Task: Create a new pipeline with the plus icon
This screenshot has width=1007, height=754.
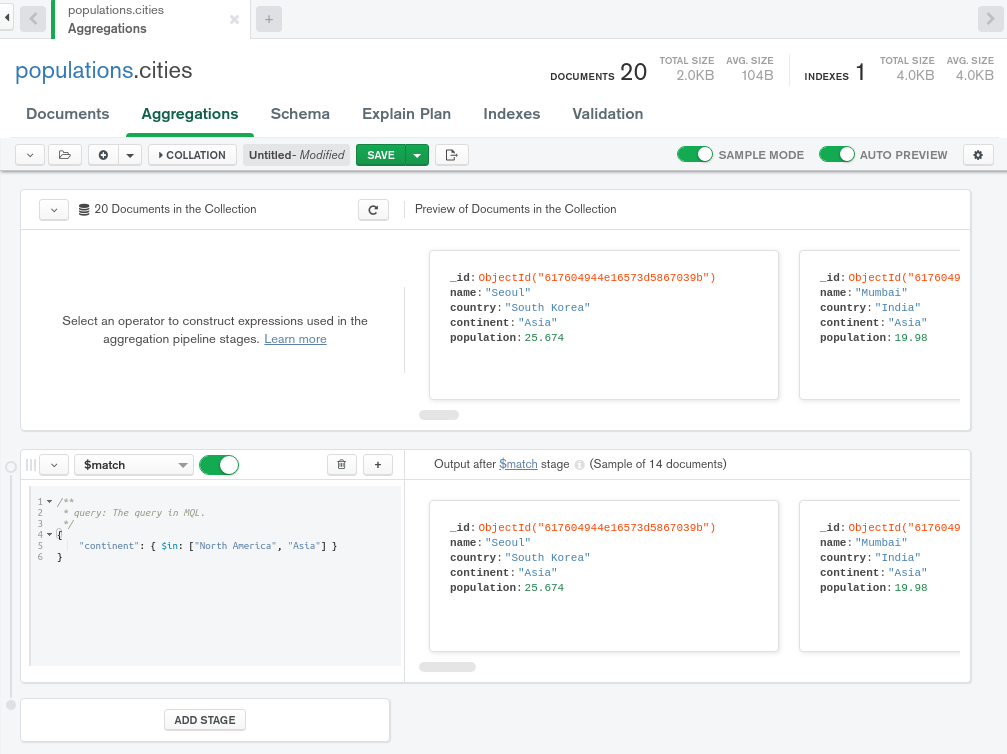Action: pos(102,154)
